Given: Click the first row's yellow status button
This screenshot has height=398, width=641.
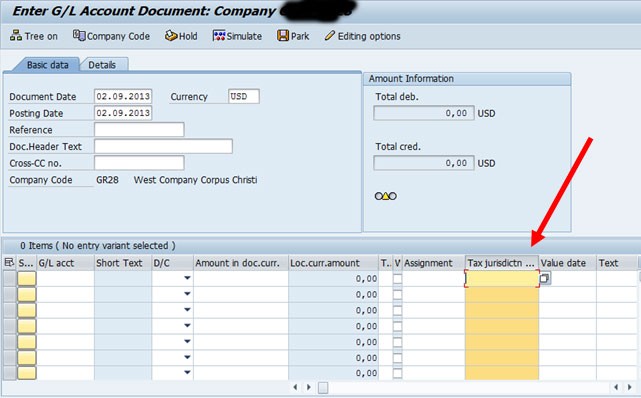Looking at the screenshot, I should click(x=27, y=279).
